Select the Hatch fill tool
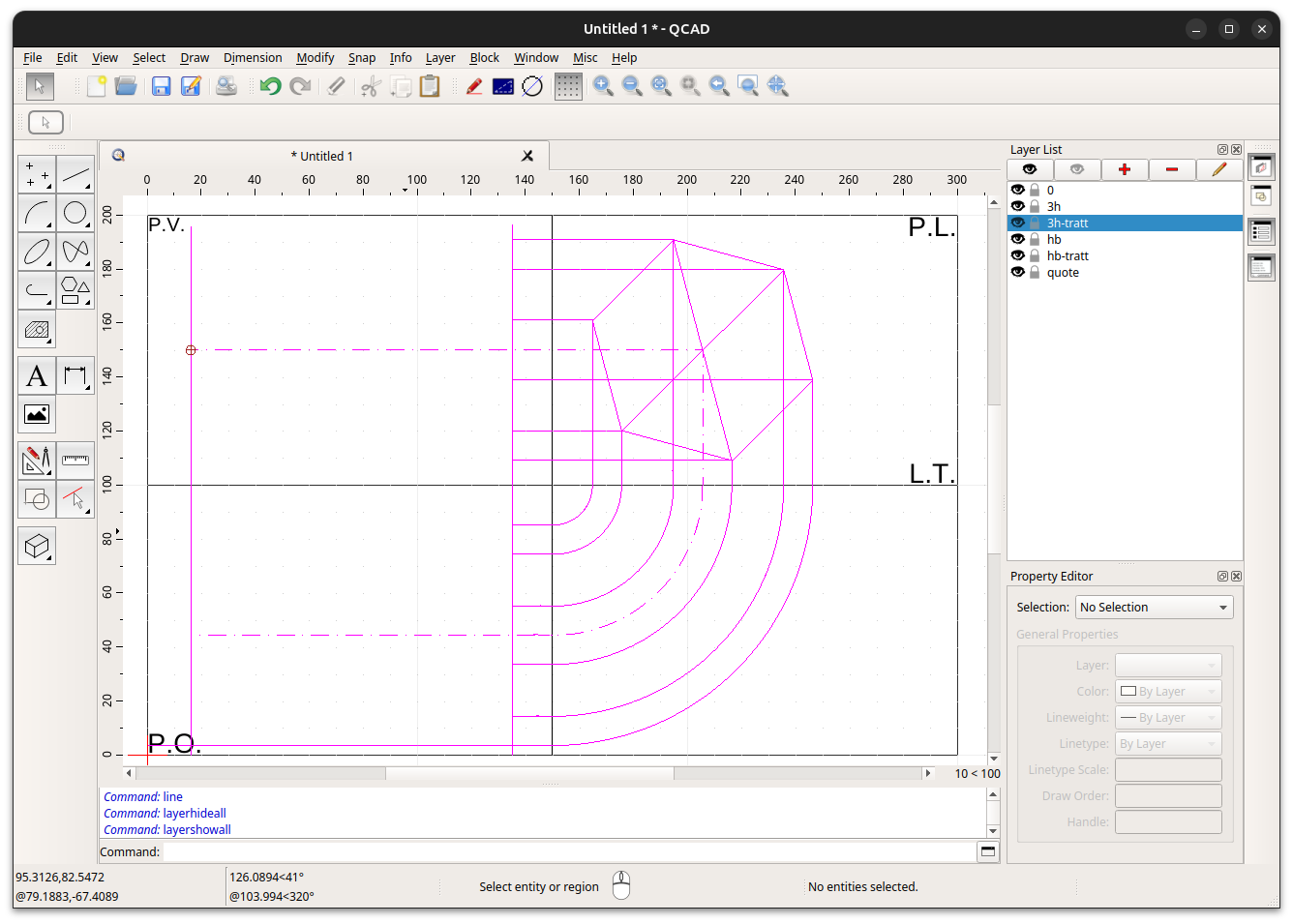Image resolution: width=1293 pixels, height=924 pixels. tap(37, 330)
